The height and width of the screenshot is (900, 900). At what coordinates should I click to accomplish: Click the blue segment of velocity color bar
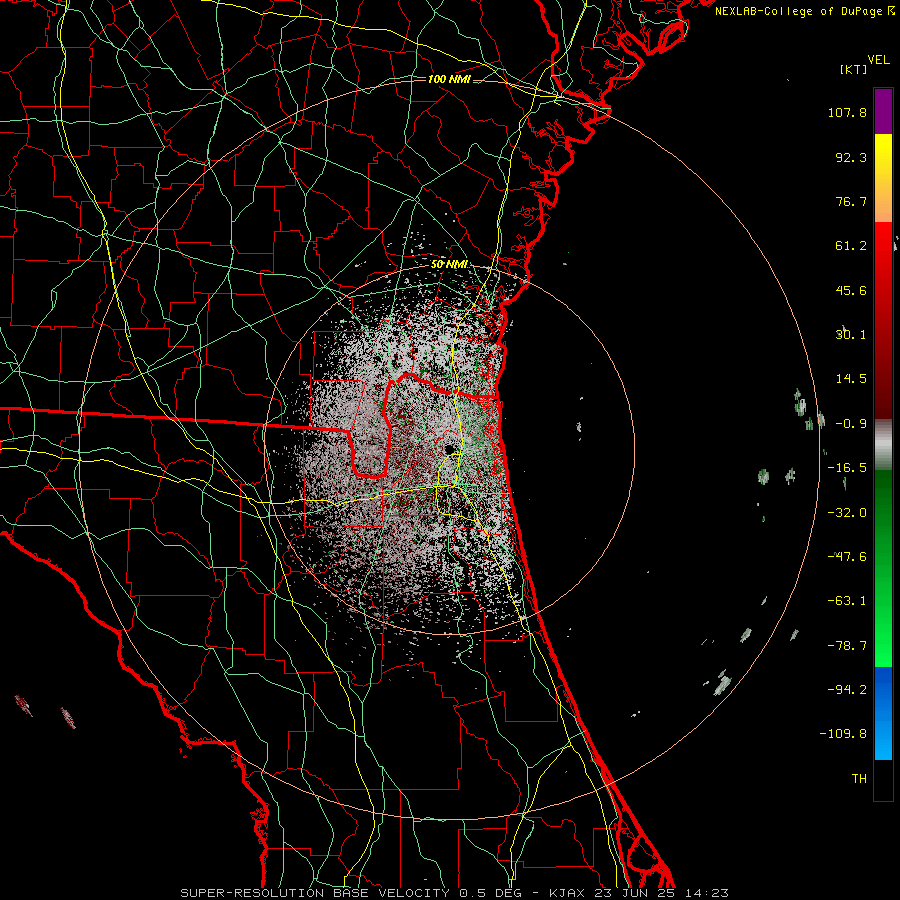coord(883,713)
